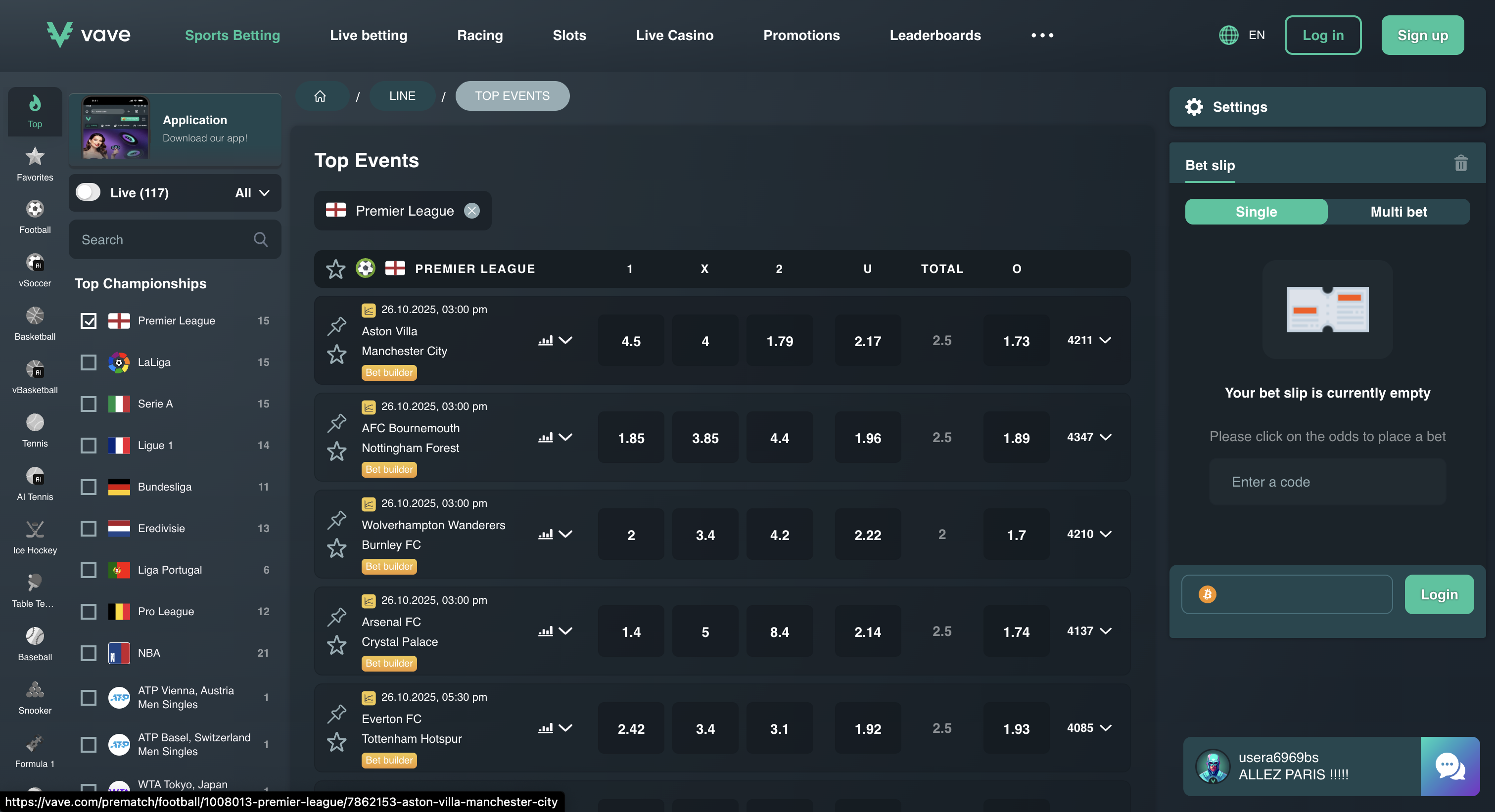Click the home breadcrumb icon
The width and height of the screenshot is (1495, 812).
pos(321,96)
